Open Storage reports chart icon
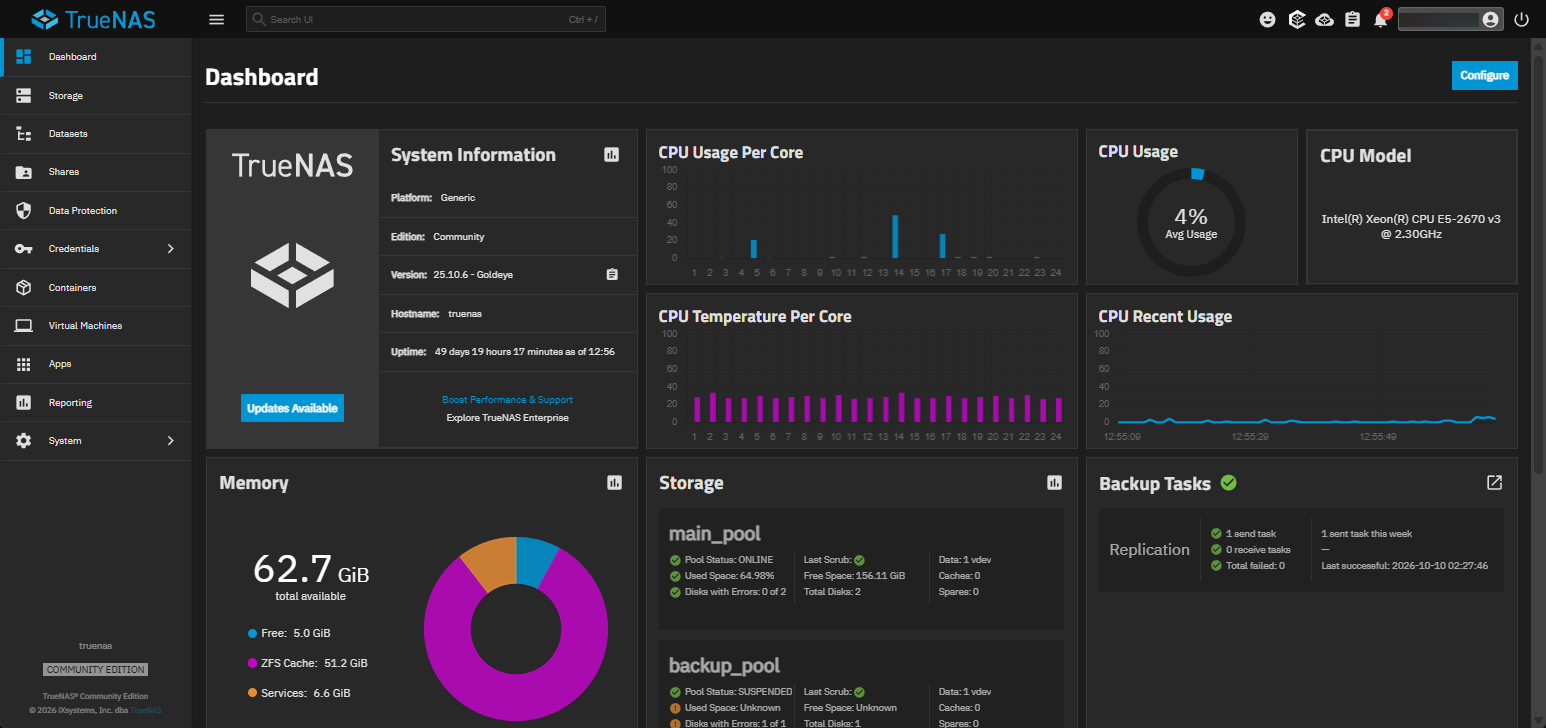1546x728 pixels. point(1054,482)
